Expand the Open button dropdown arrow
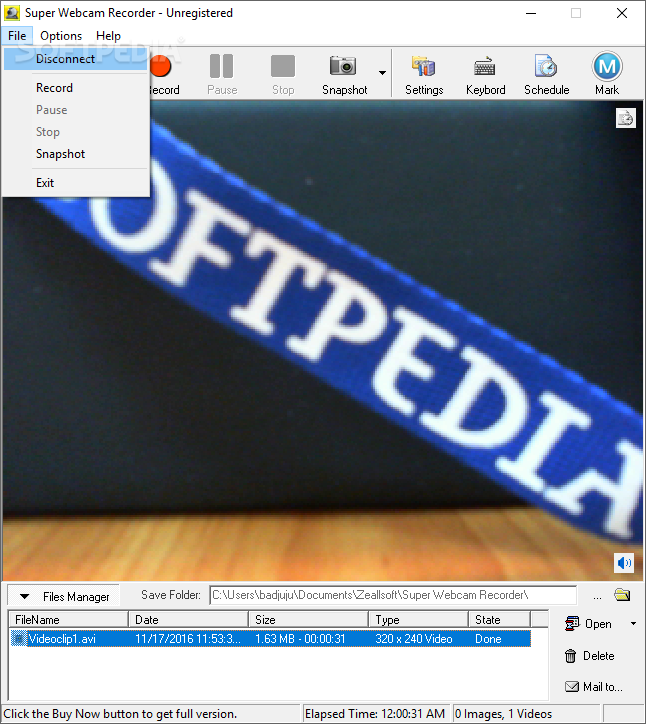646x724 pixels. (x=633, y=624)
